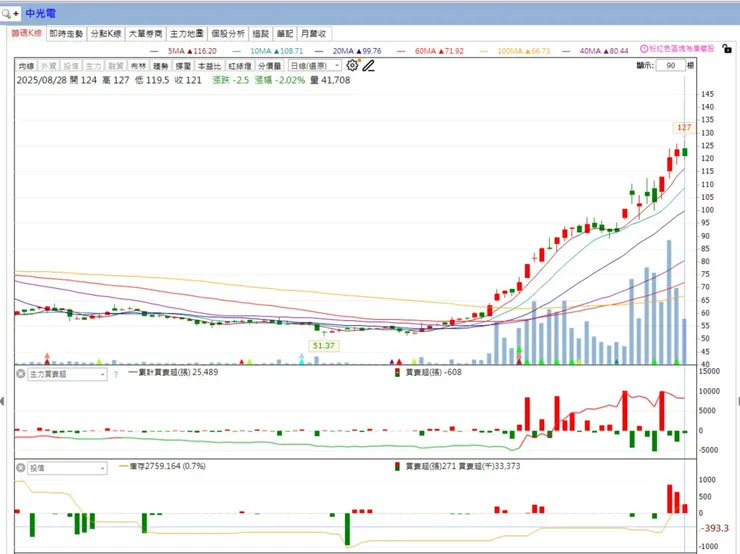This screenshot has height=554, width=740.
Task: Toggle 投信 overlay button in toolbar
Action: [71, 66]
